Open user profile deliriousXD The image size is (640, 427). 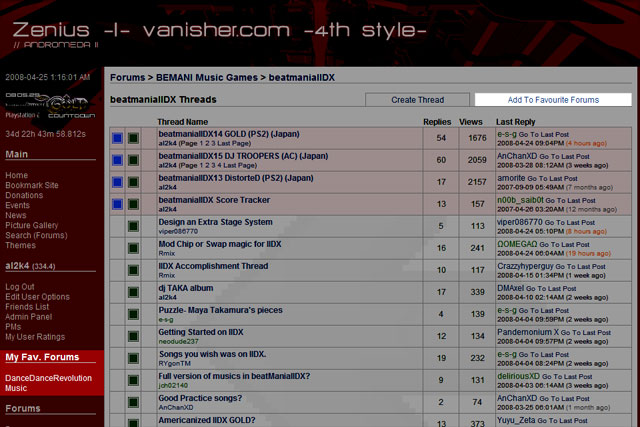[x=518, y=376]
